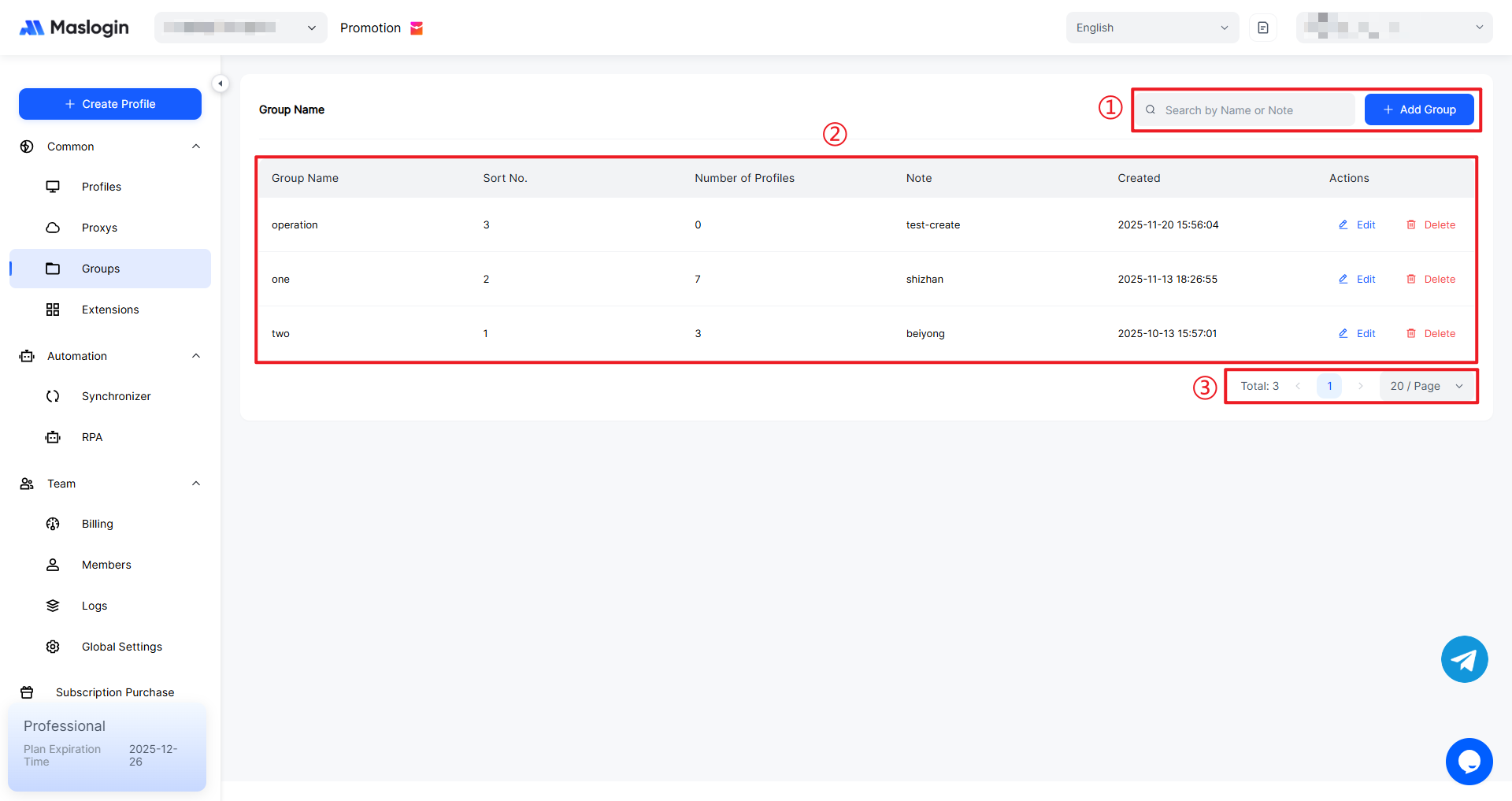Collapse the Common sidebar section
Screen dimensions: 1512x801
(x=196, y=146)
